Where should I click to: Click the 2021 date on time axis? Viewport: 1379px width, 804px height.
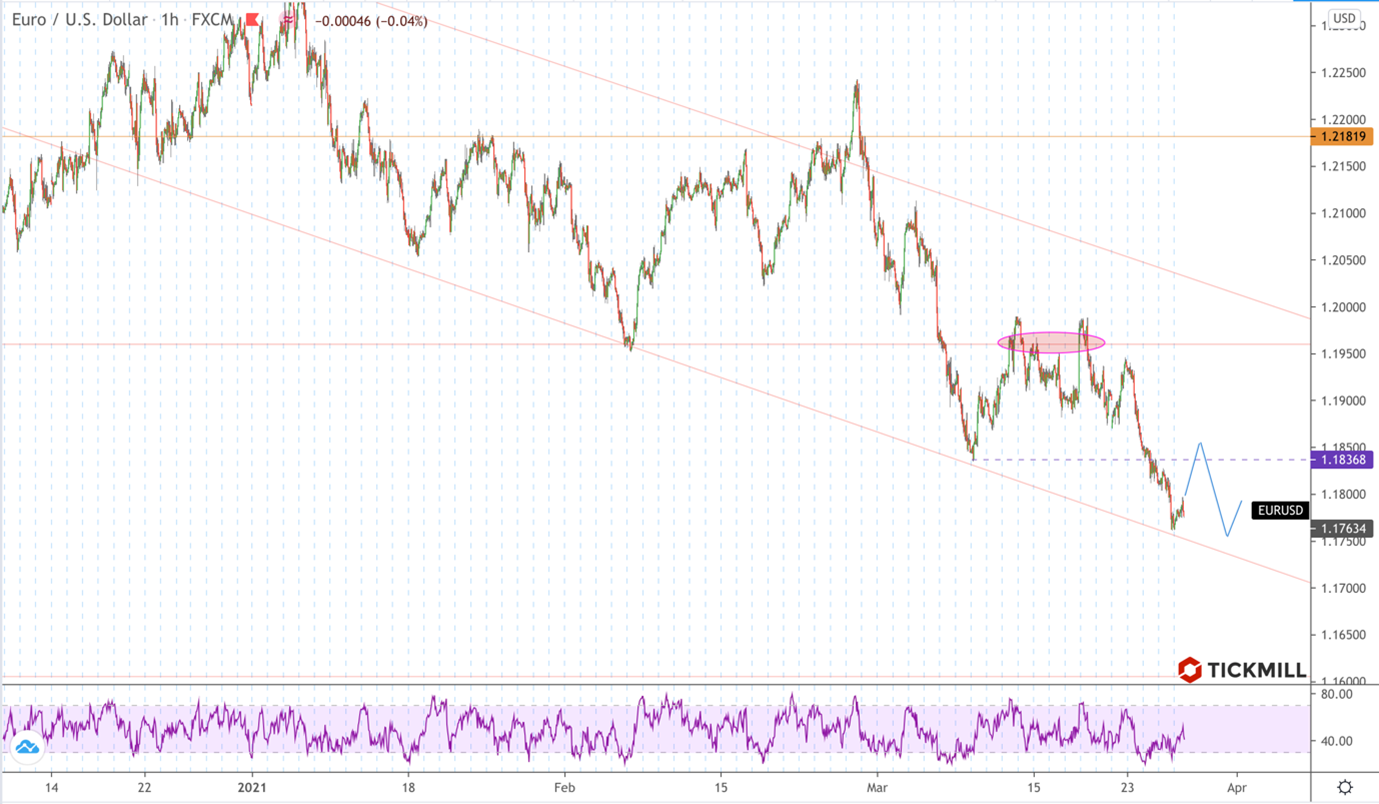coord(253,787)
